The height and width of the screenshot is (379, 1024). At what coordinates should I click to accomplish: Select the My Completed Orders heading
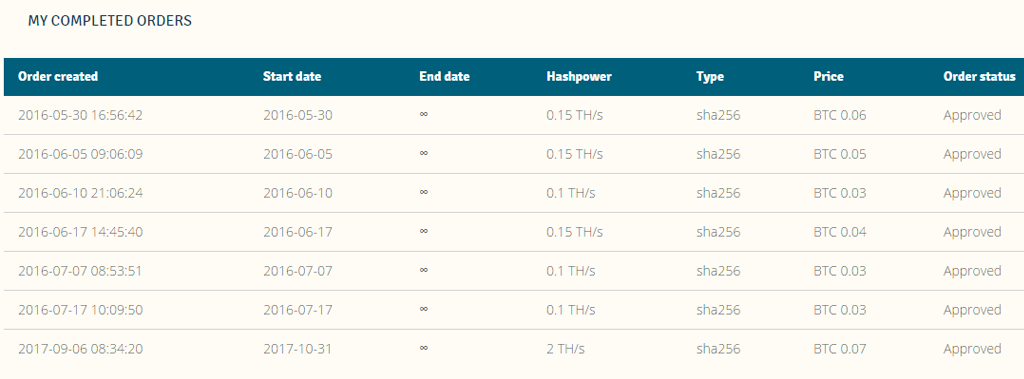(x=110, y=21)
